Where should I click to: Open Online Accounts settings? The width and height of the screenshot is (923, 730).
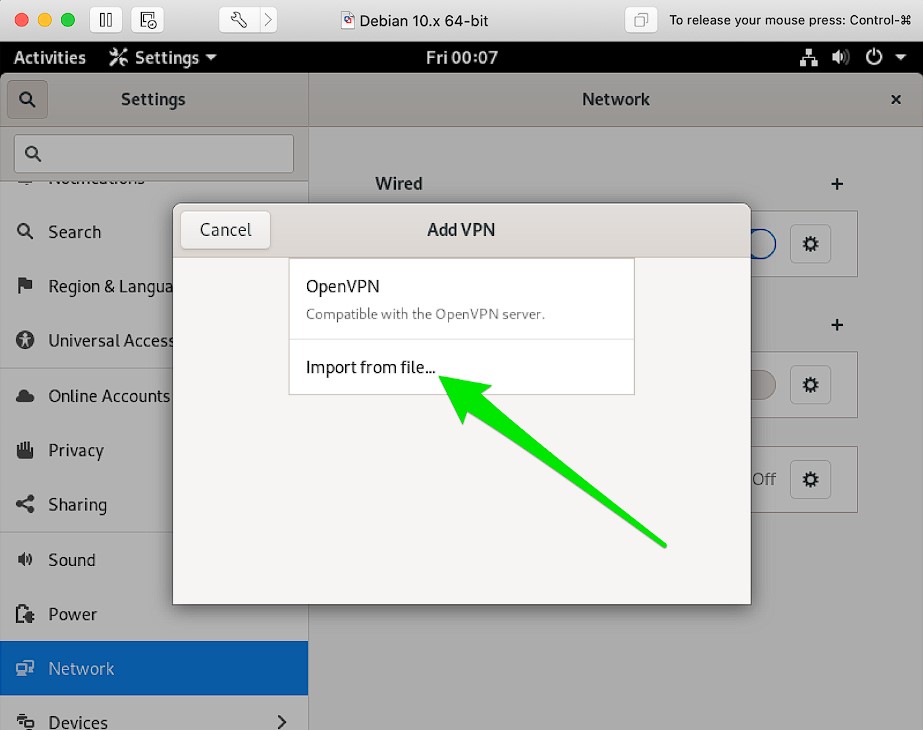click(x=87, y=396)
